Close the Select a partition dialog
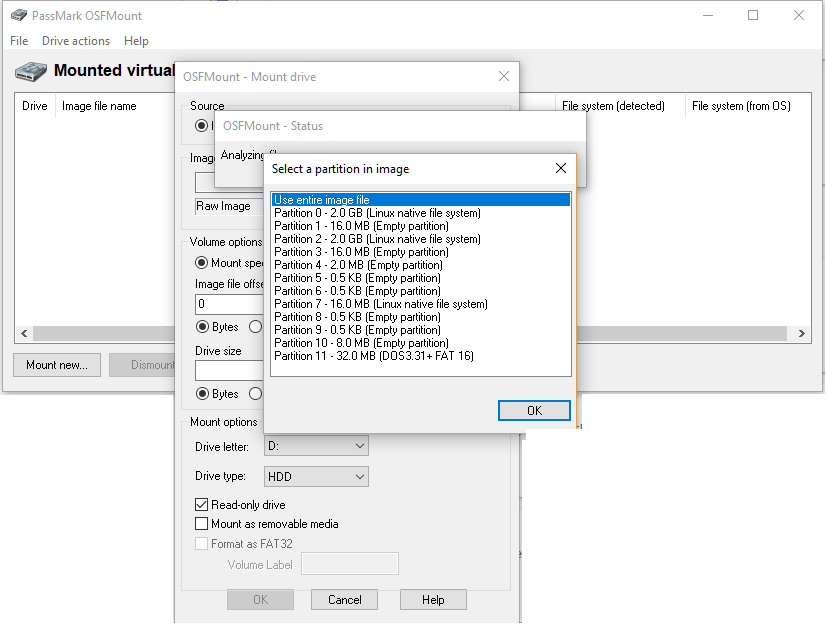The width and height of the screenshot is (826, 625). [561, 168]
